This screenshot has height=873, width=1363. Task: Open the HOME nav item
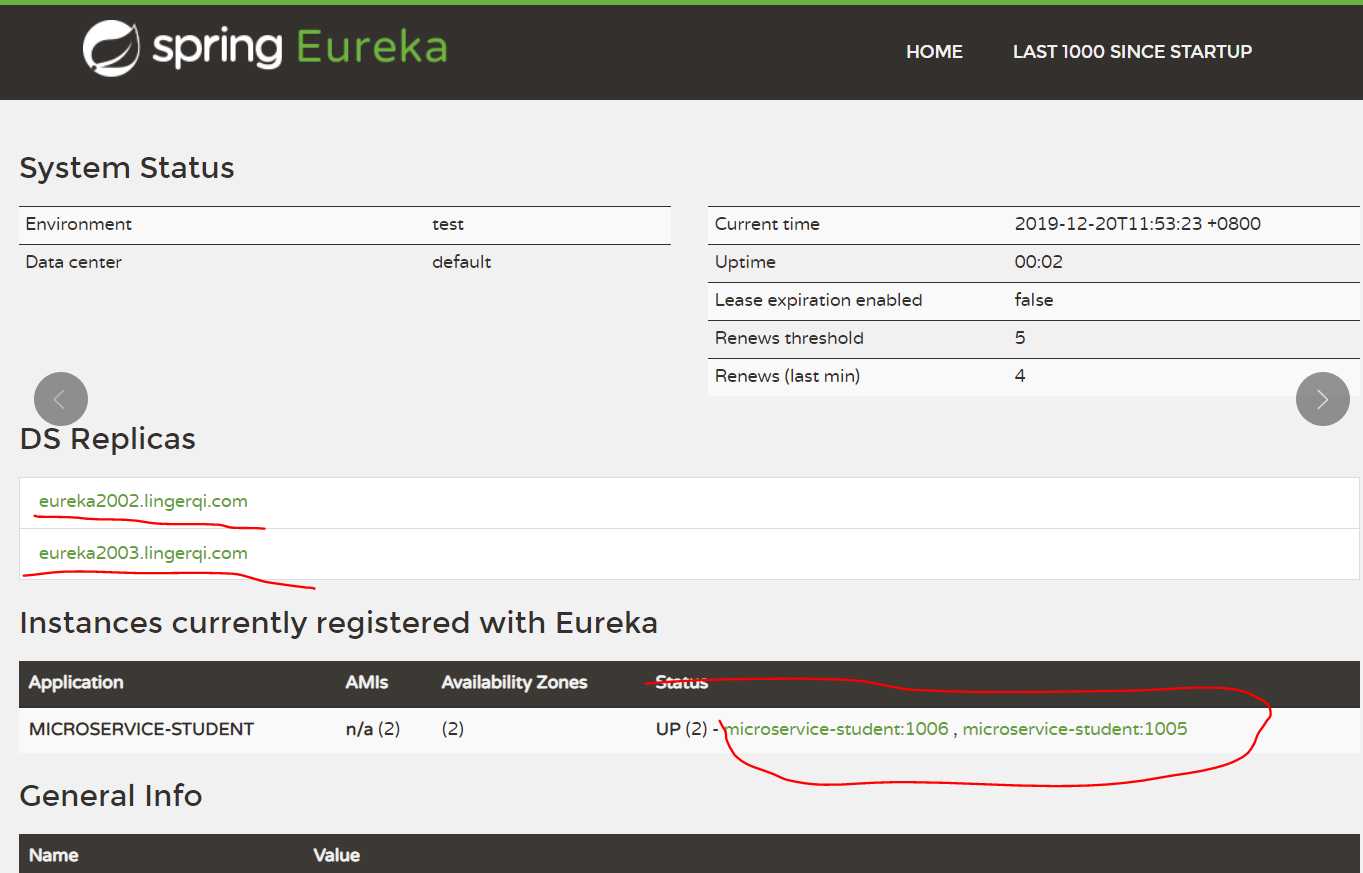[934, 52]
